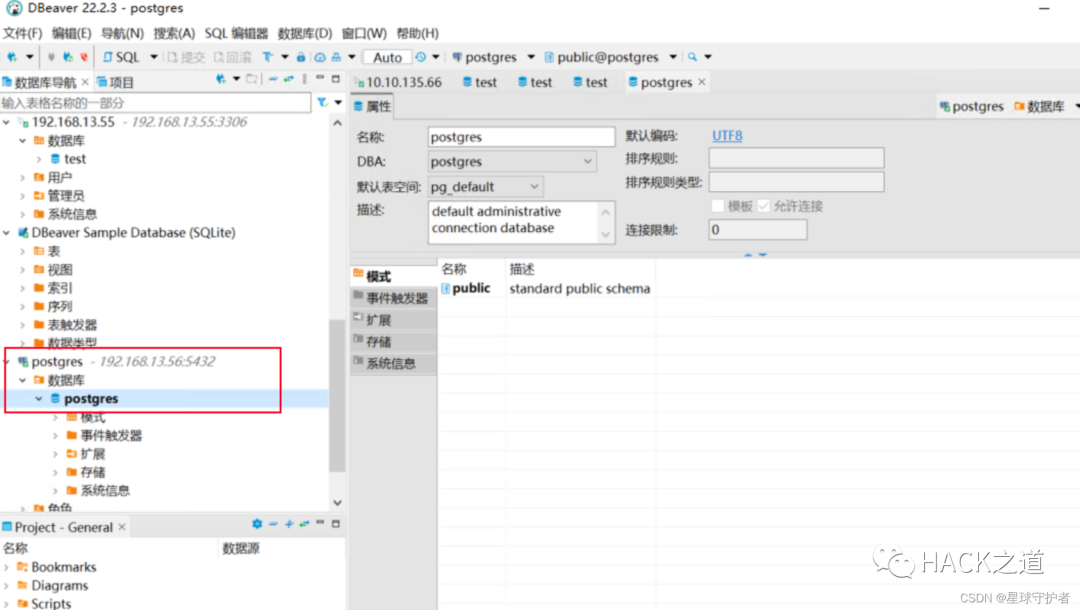This screenshot has width=1080, height=610.
Task: Click the lock icon in main toolbar
Action: click(301, 57)
